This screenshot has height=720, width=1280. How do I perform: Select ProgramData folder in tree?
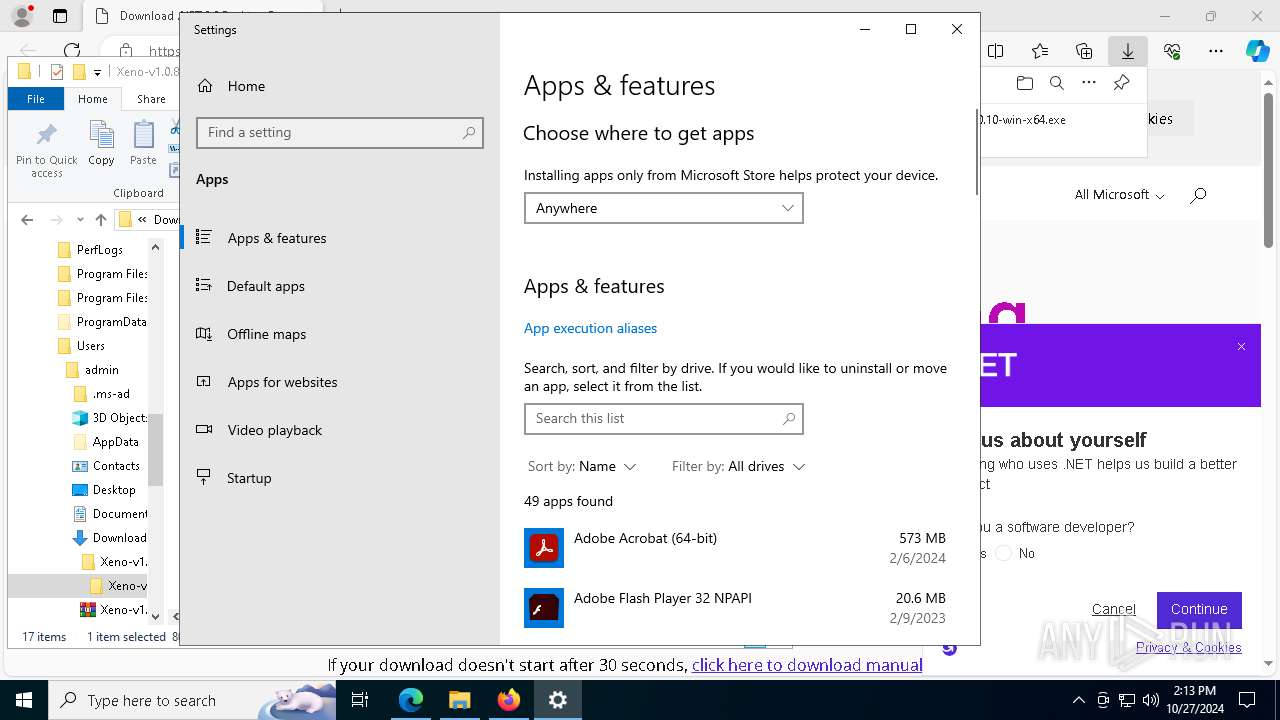[100, 321]
